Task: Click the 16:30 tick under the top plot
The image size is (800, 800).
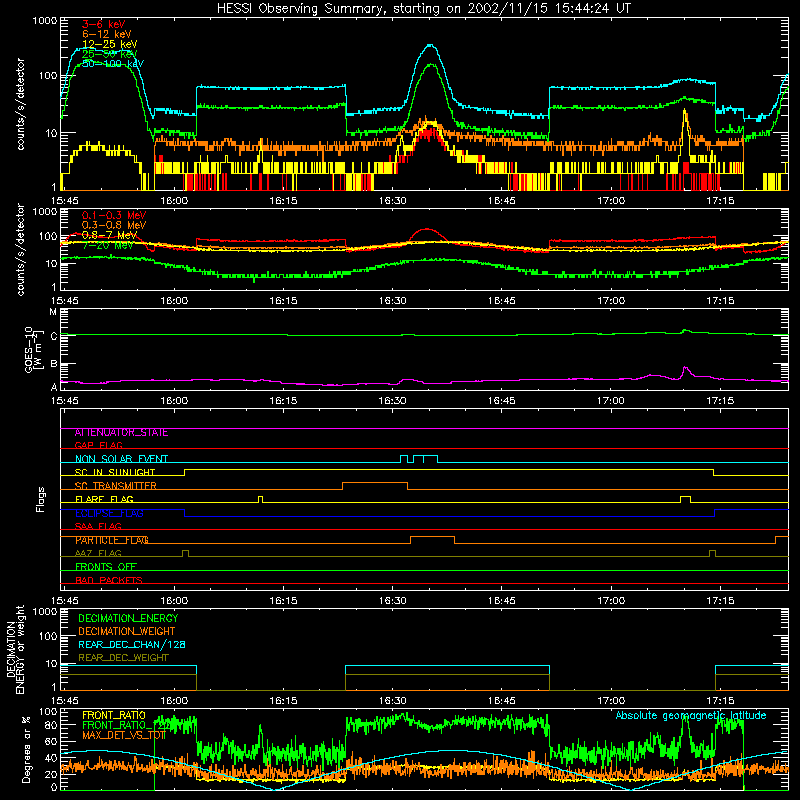Action: point(392,201)
